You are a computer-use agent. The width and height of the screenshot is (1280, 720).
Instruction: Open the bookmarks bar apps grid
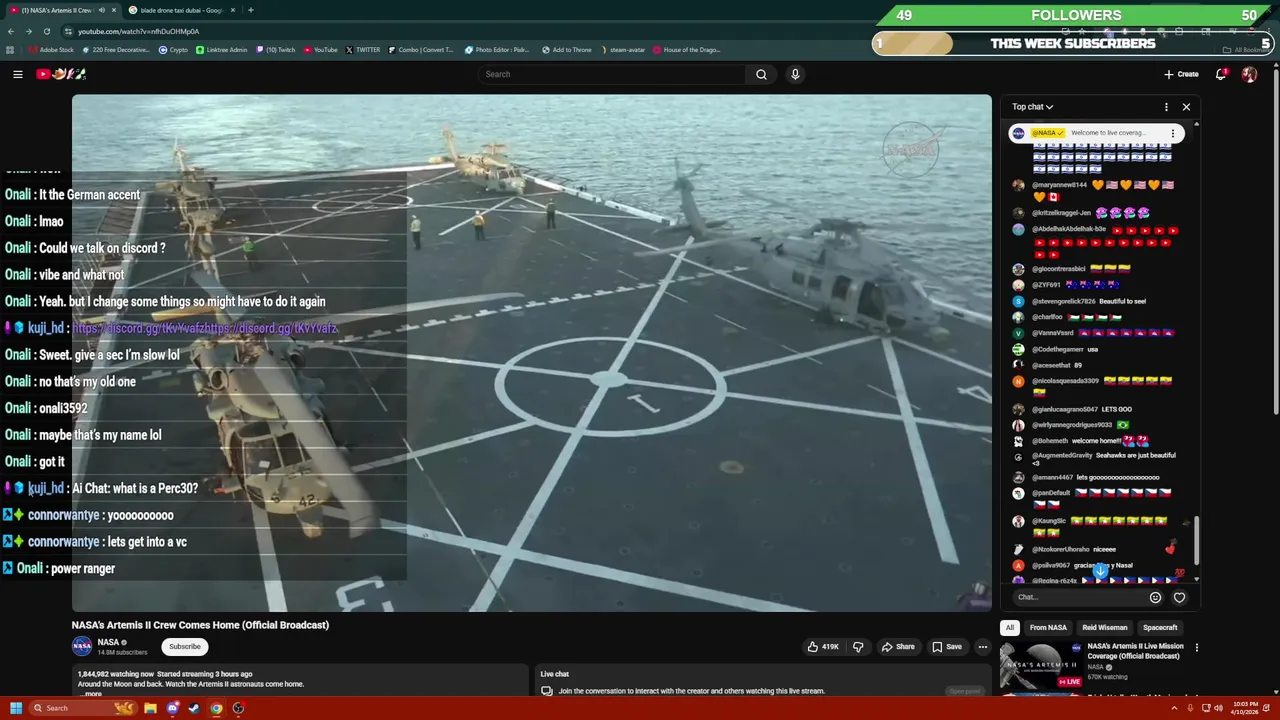(x=10, y=50)
